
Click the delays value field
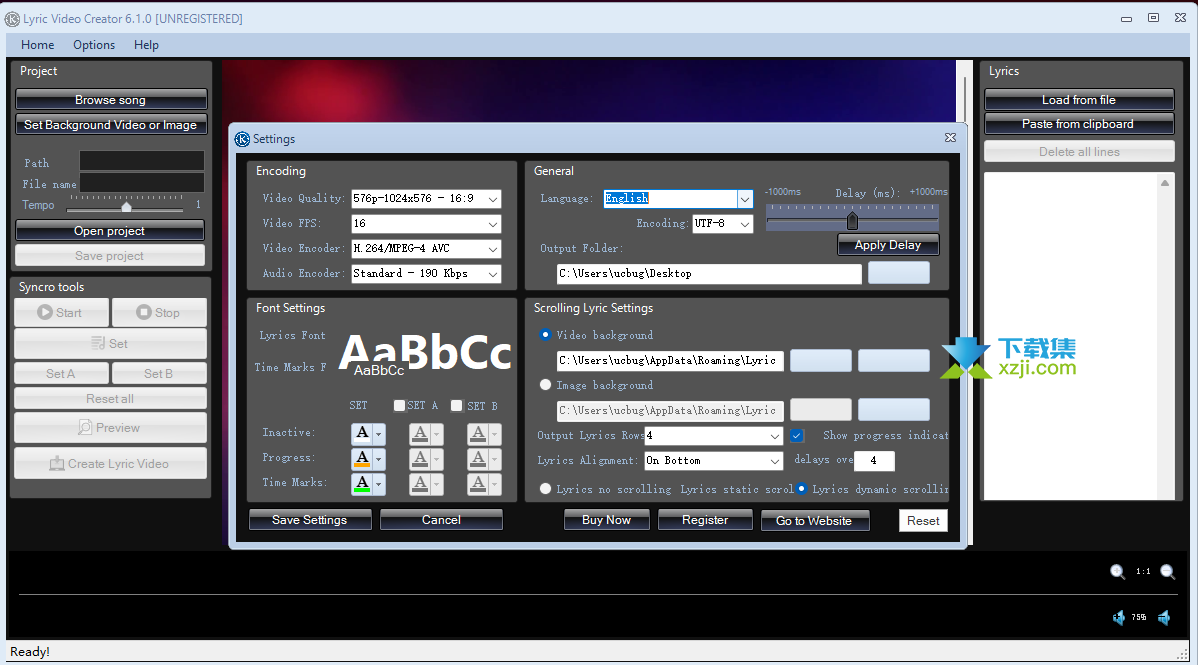[873, 460]
